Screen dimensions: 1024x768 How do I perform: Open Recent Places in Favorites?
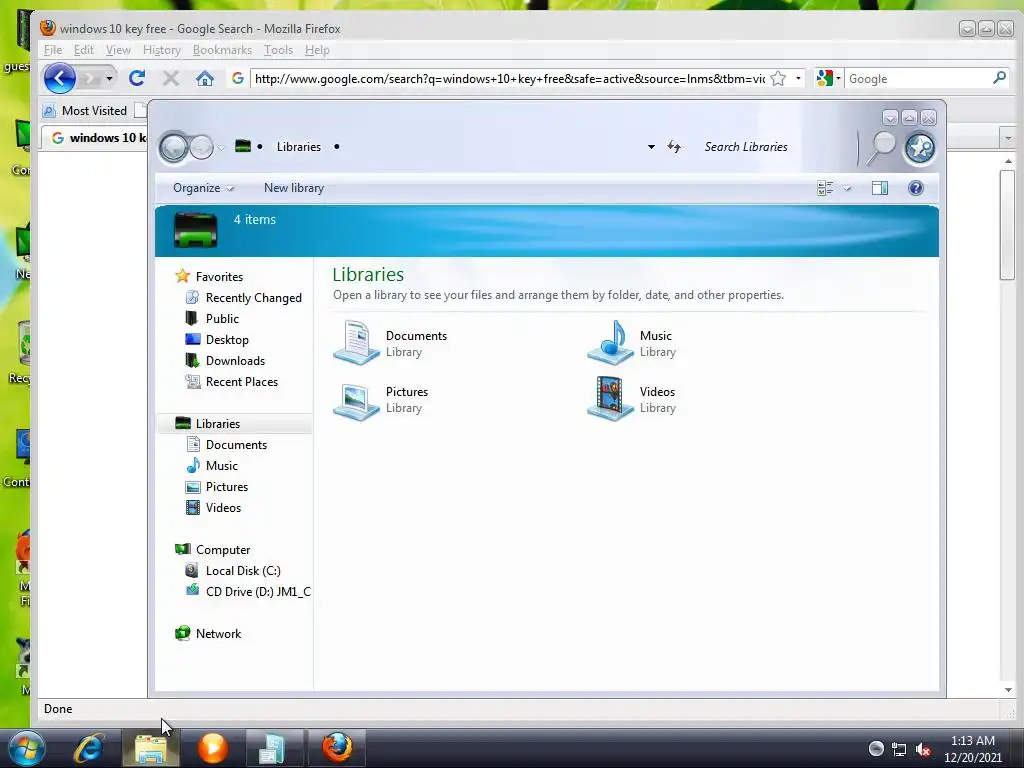click(x=242, y=381)
